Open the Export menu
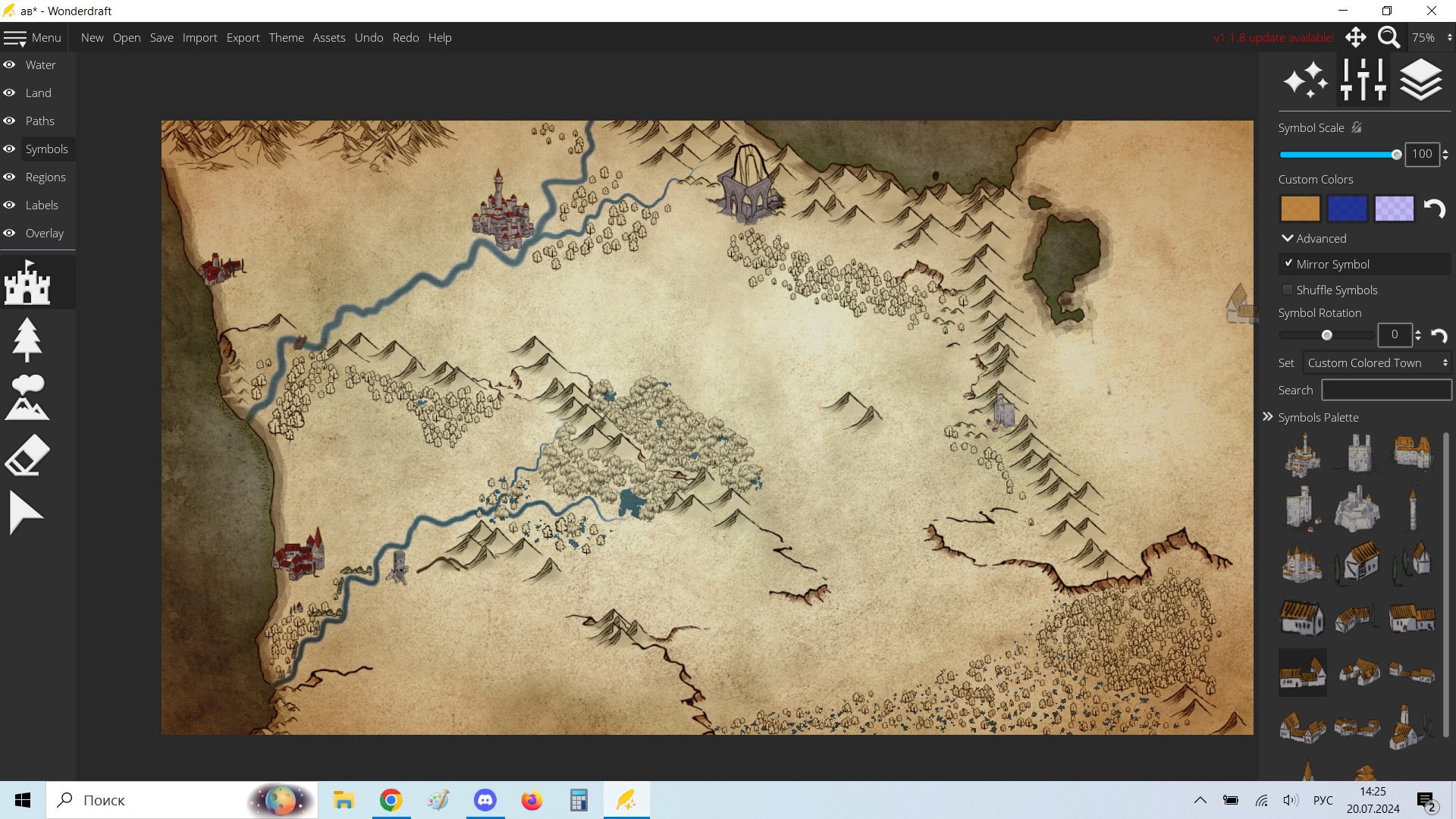 pyautogui.click(x=243, y=38)
